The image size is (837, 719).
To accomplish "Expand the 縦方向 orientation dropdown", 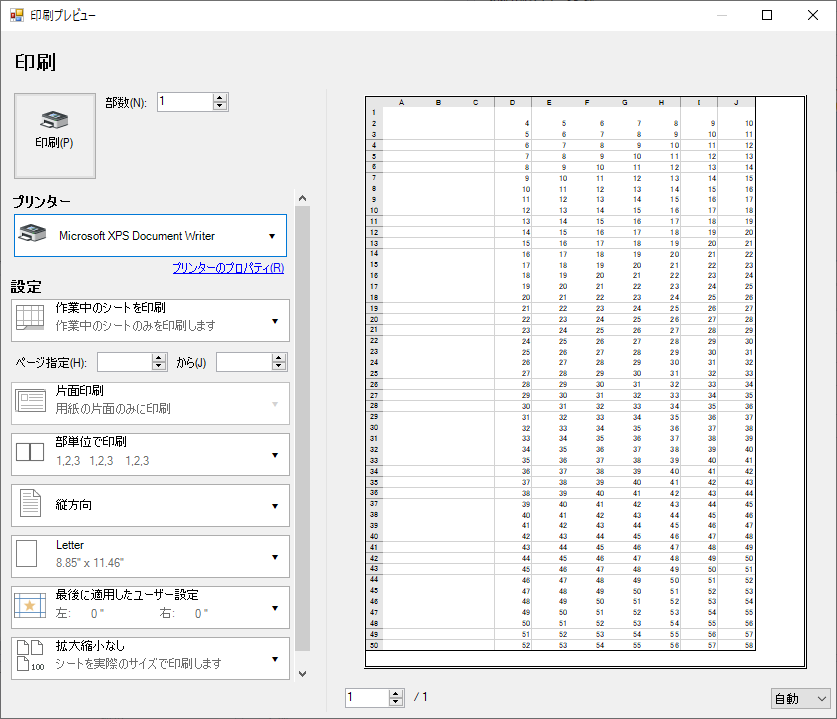I will point(275,506).
